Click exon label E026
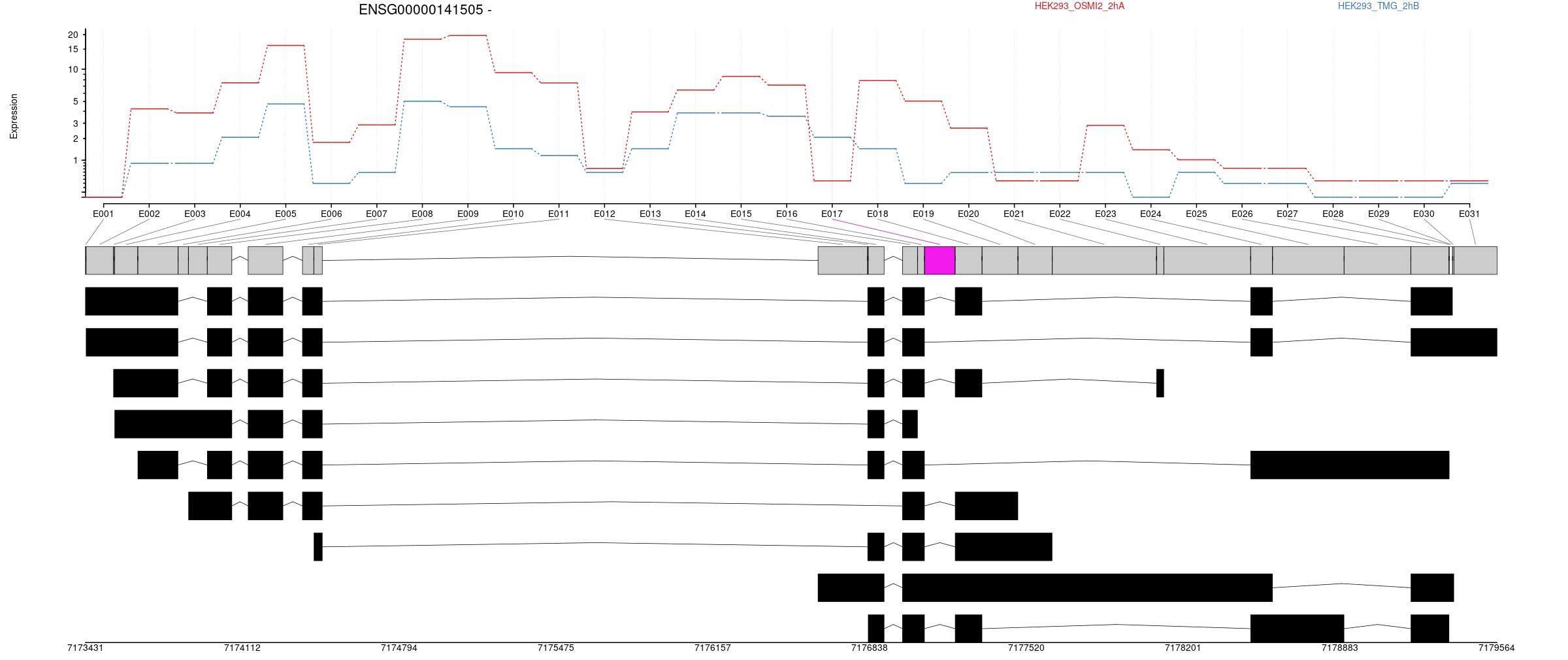This screenshot has height=660, width=1568. [1242, 214]
